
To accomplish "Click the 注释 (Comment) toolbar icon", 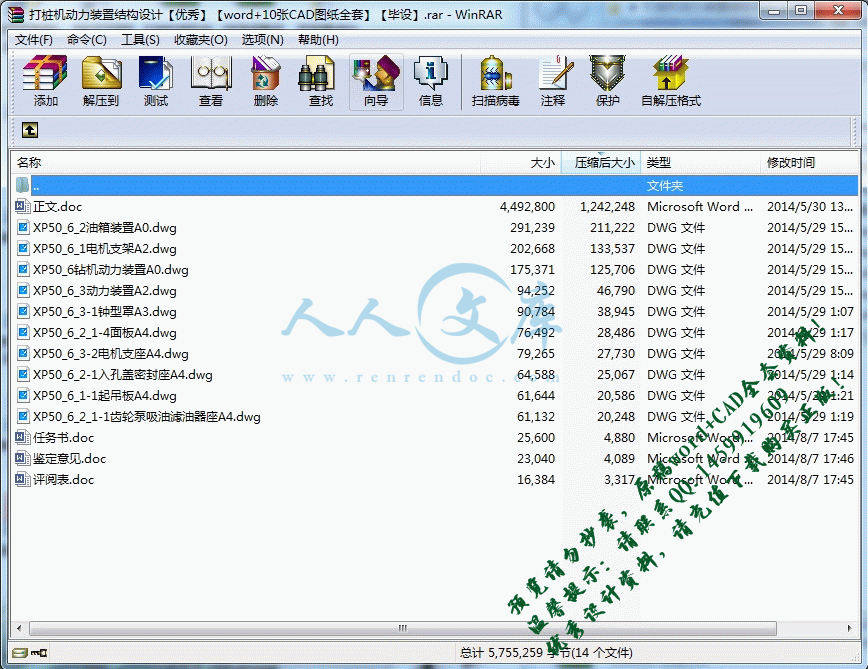I will [554, 73].
